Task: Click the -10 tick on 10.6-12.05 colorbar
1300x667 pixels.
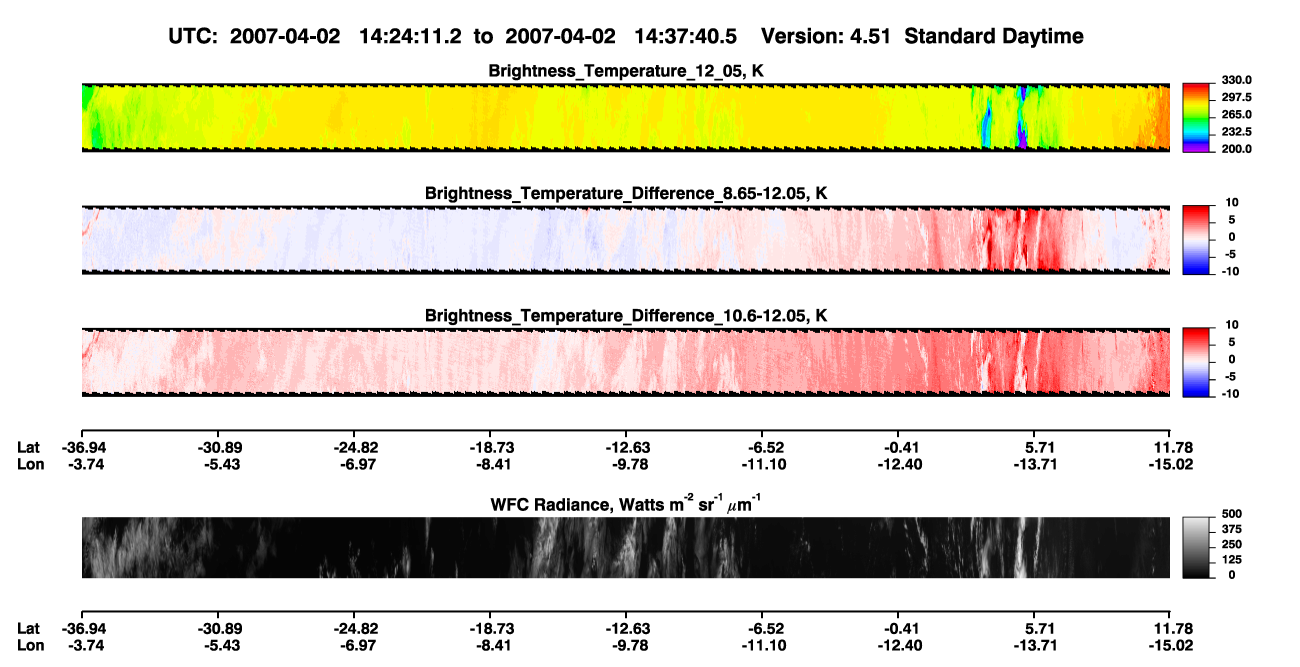Action: [x=1230, y=394]
